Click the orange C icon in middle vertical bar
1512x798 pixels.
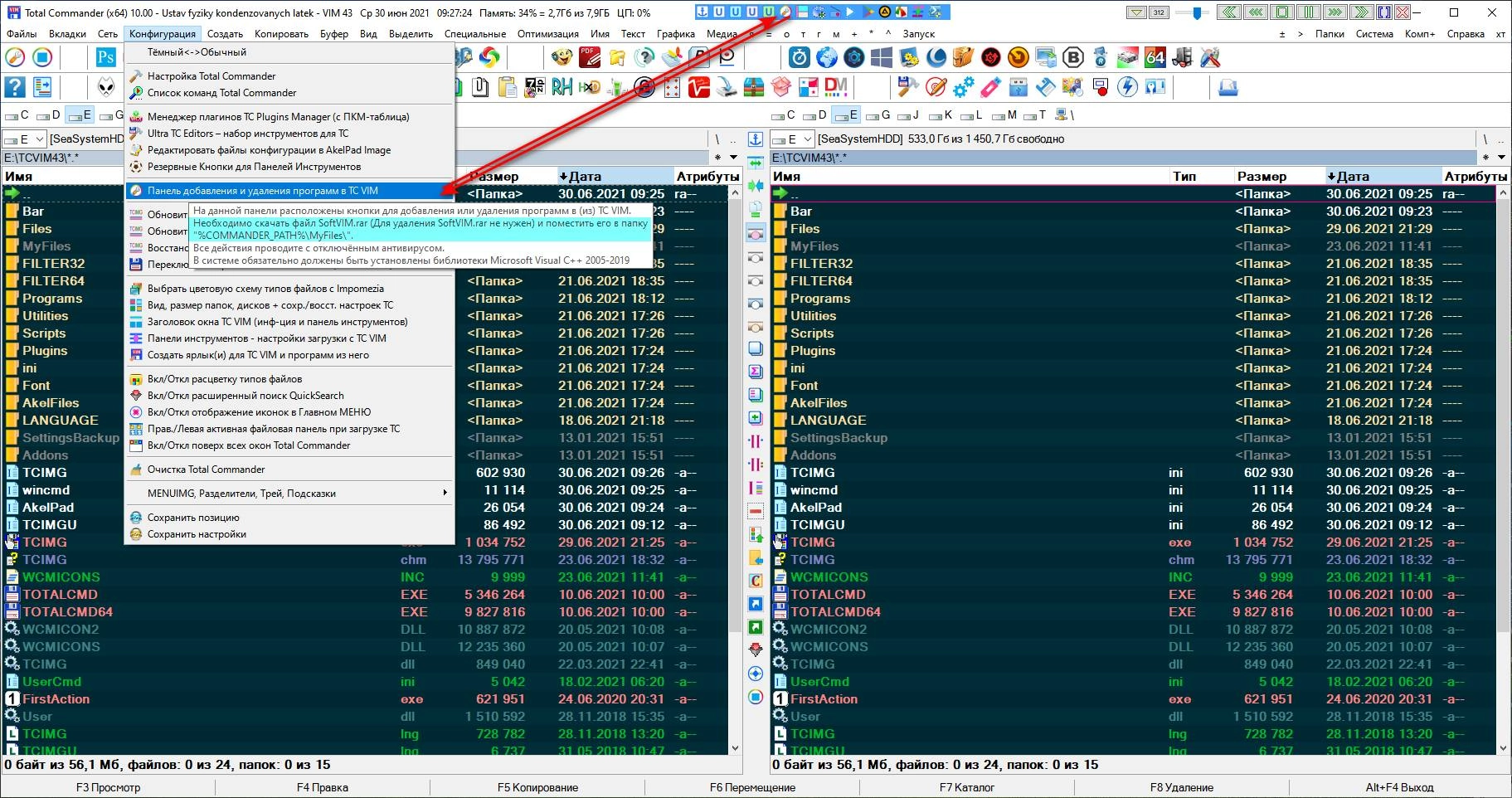(756, 580)
